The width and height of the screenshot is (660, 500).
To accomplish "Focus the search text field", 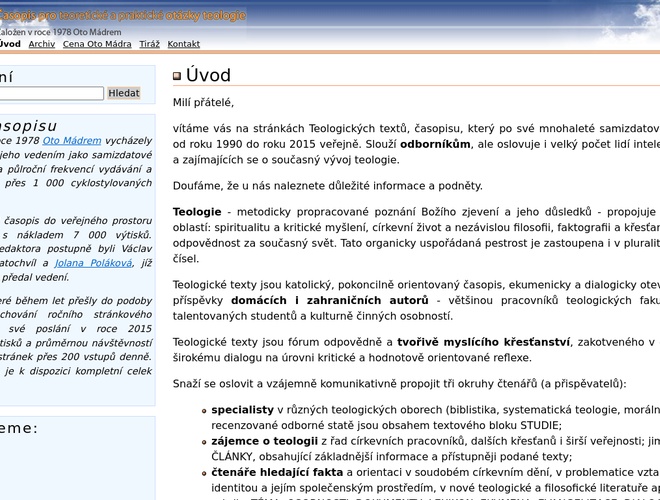I will tap(50, 93).
